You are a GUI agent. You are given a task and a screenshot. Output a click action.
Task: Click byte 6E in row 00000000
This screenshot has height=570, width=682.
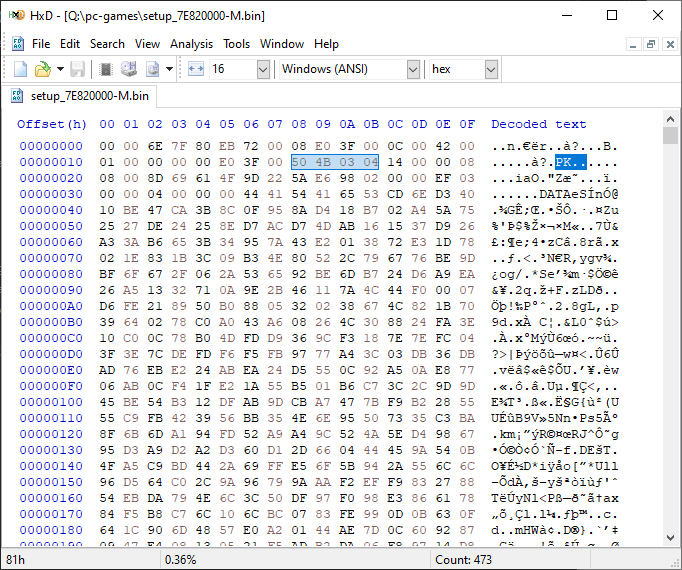click(x=155, y=146)
